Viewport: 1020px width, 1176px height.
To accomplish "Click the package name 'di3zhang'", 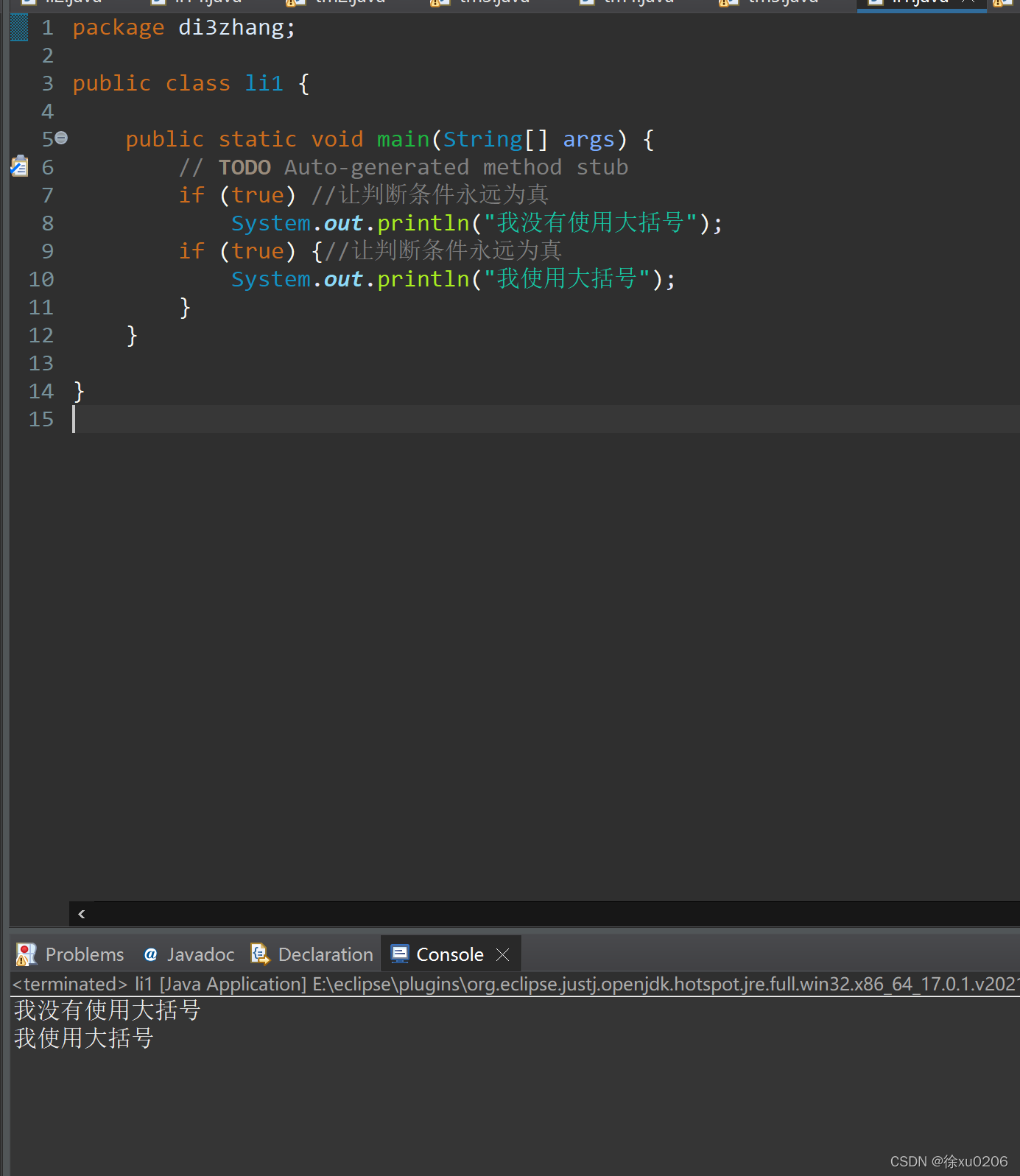I will click(231, 28).
